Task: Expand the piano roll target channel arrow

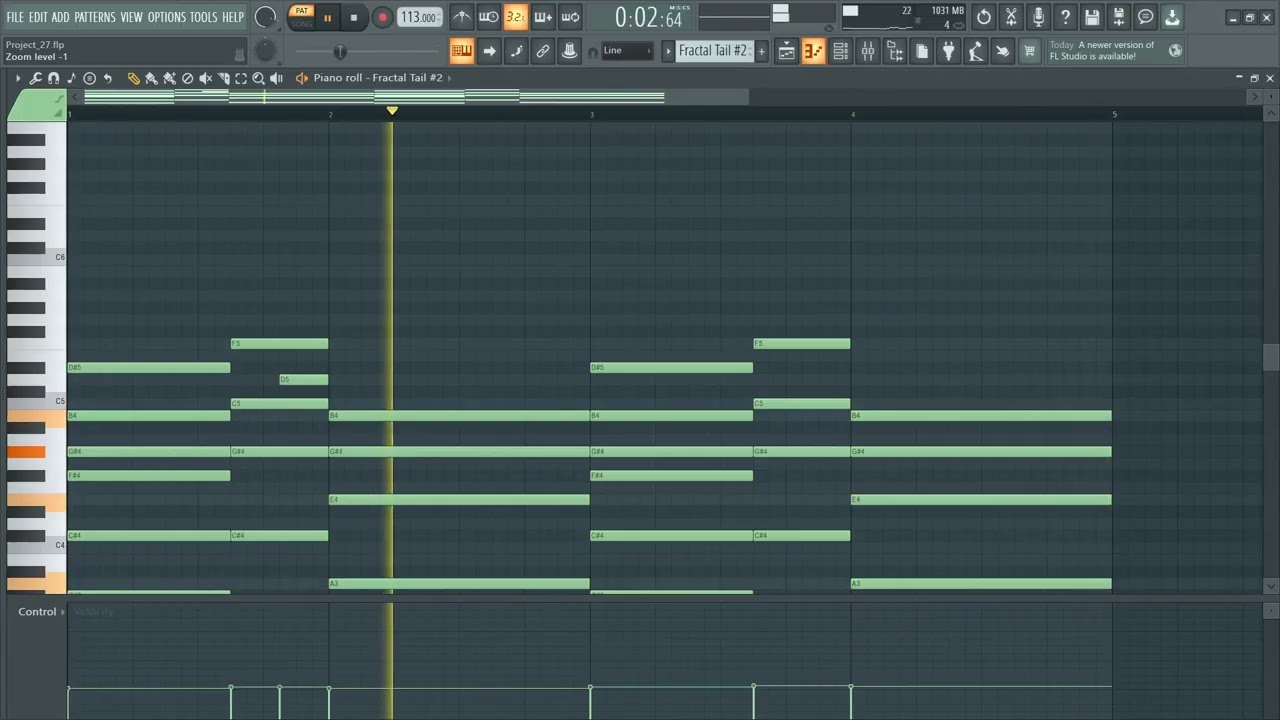Action: point(449,78)
